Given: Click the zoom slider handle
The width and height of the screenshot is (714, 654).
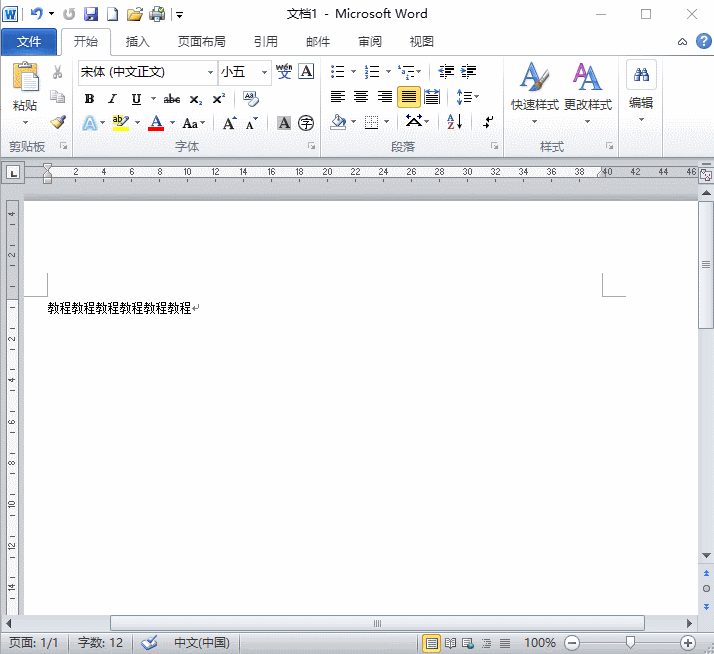Looking at the screenshot, I should [629, 643].
